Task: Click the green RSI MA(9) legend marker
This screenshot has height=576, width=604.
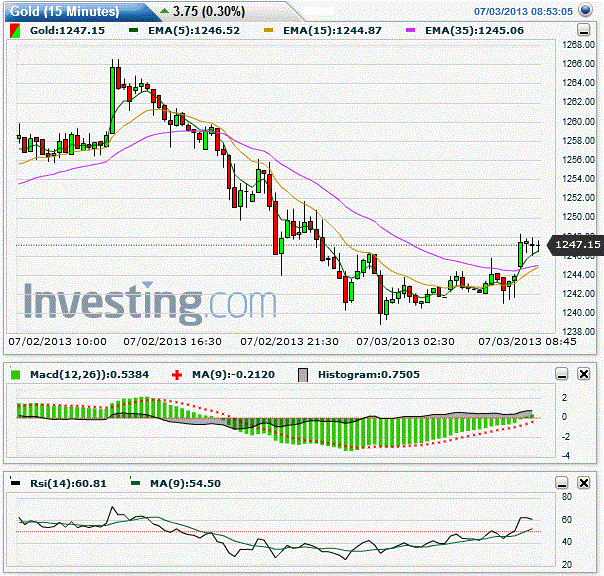Action: click(x=135, y=482)
